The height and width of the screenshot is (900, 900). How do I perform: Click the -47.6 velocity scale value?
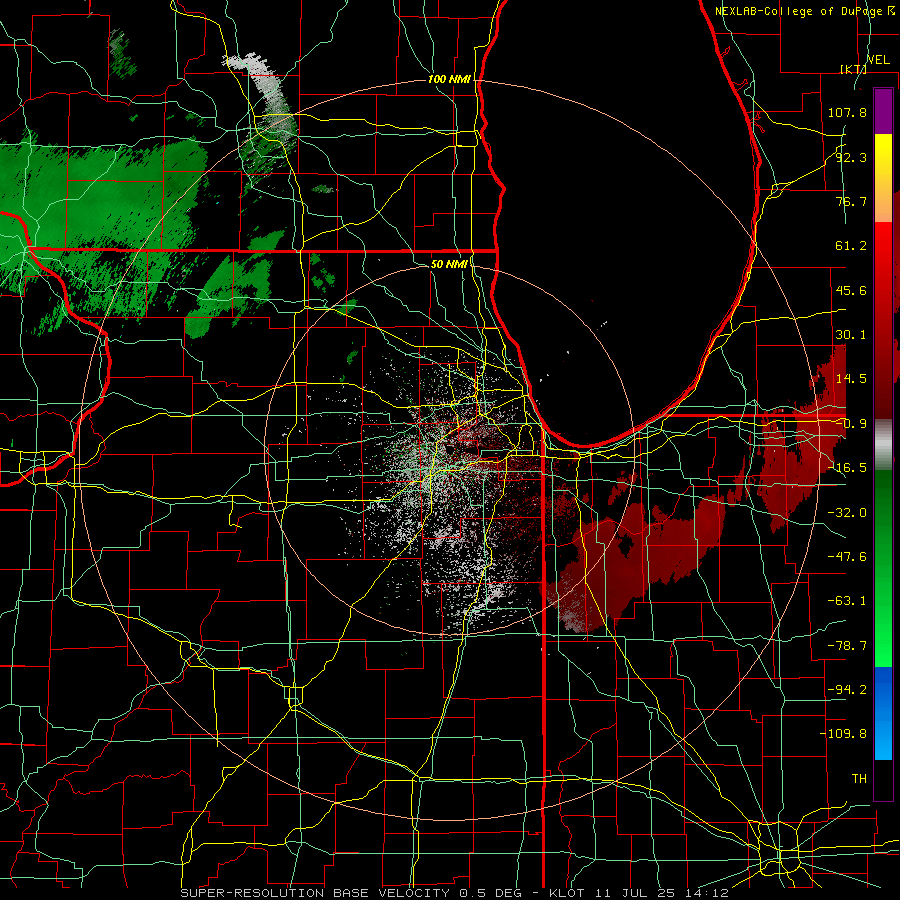[x=847, y=557]
